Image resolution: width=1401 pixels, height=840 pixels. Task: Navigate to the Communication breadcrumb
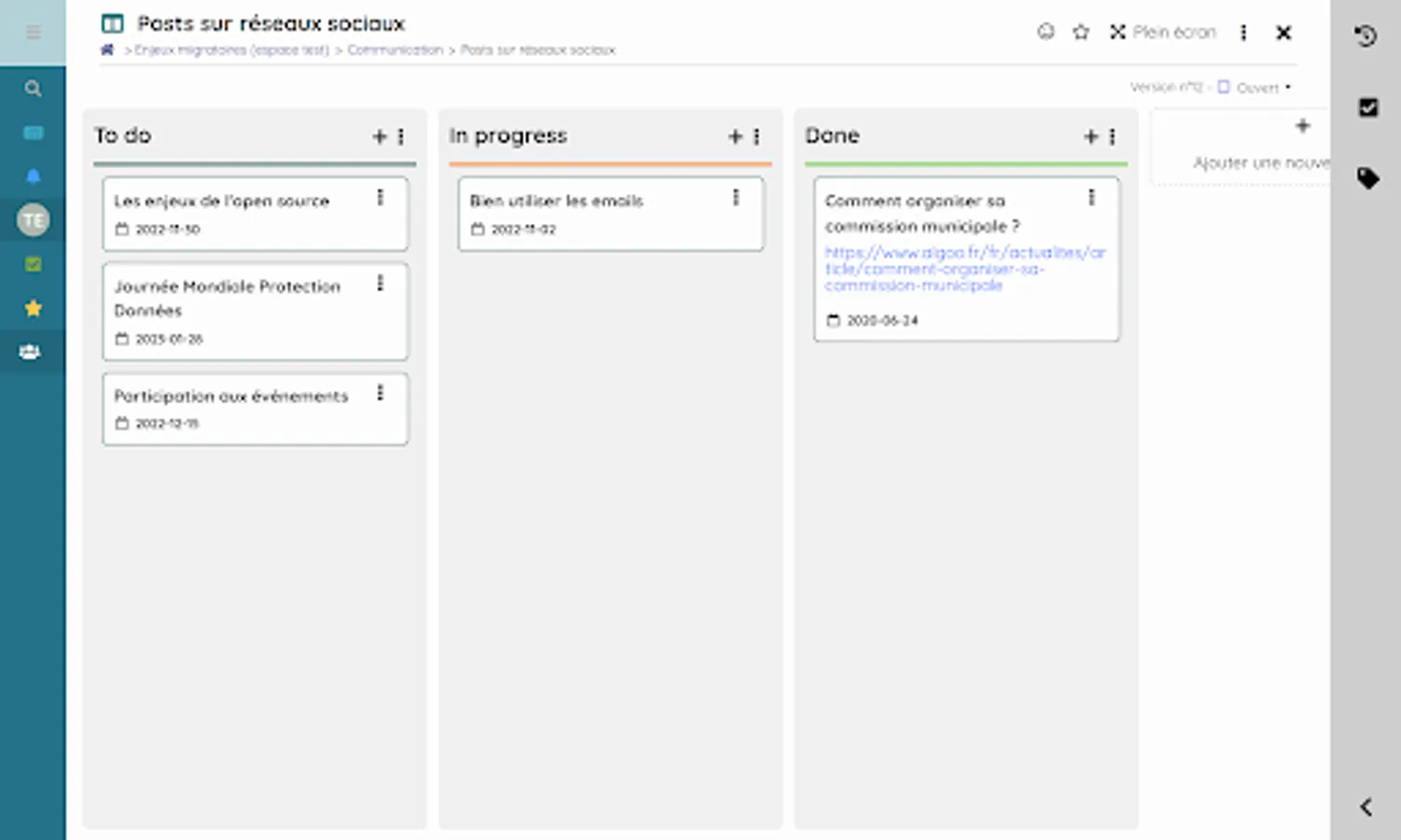[x=396, y=49]
